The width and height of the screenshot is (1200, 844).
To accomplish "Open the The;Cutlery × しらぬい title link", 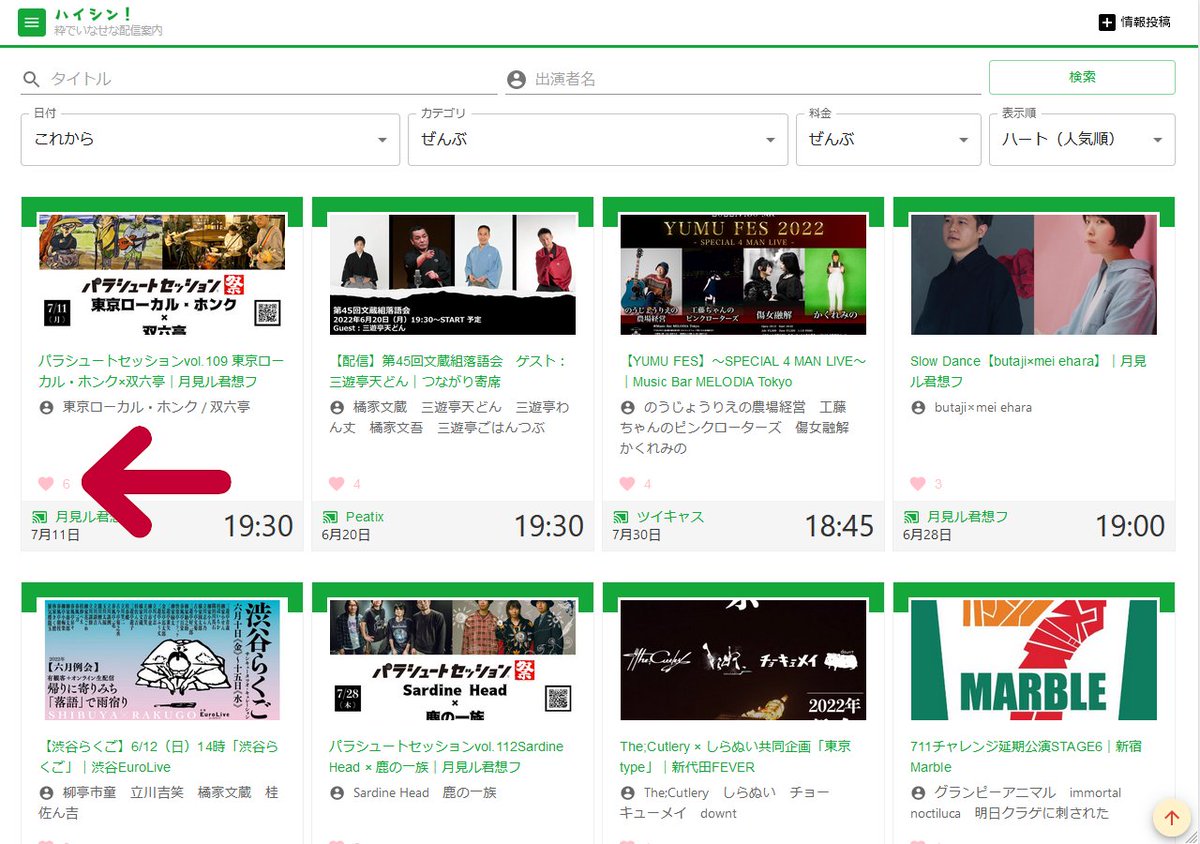I will [x=735, y=757].
